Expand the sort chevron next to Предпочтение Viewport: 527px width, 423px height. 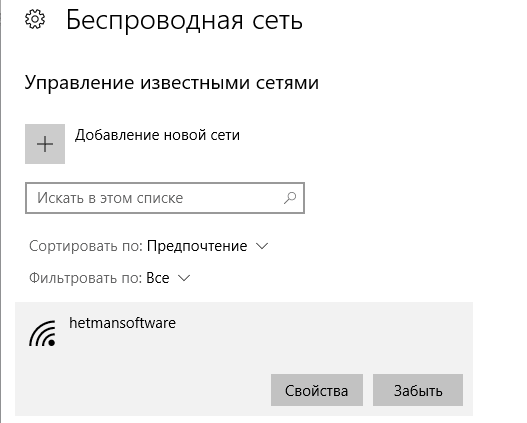[262, 246]
